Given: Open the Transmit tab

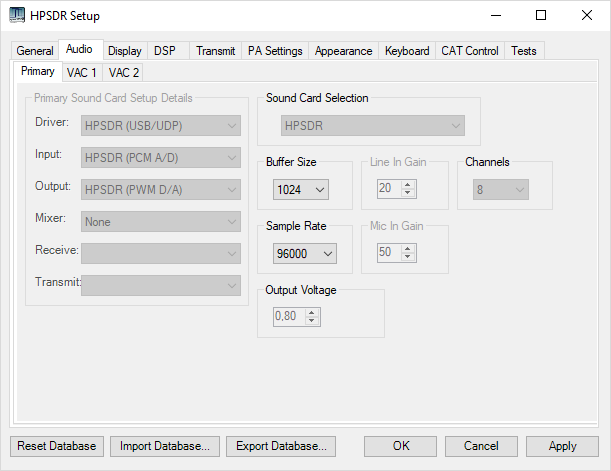Looking at the screenshot, I should click(x=215, y=51).
